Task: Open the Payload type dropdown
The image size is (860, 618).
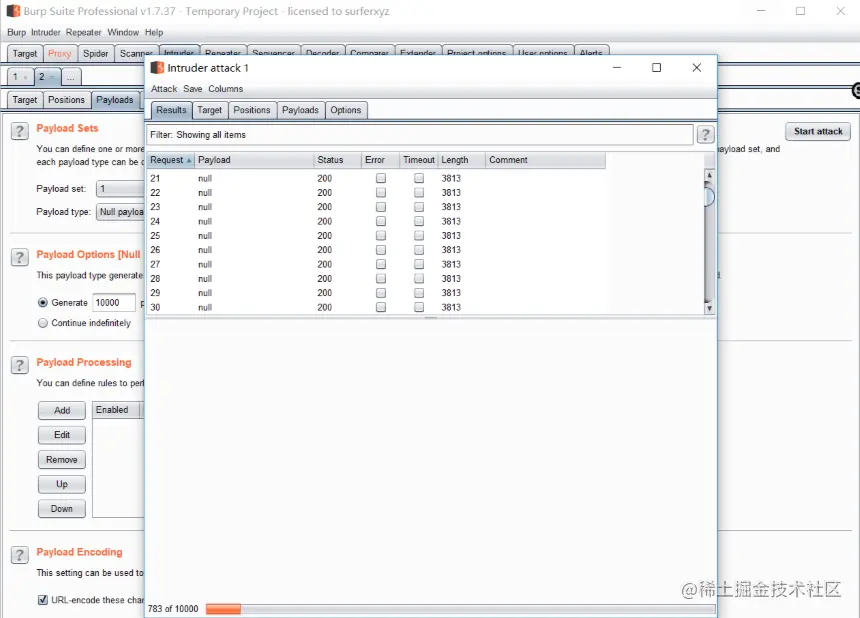Action: pos(120,212)
